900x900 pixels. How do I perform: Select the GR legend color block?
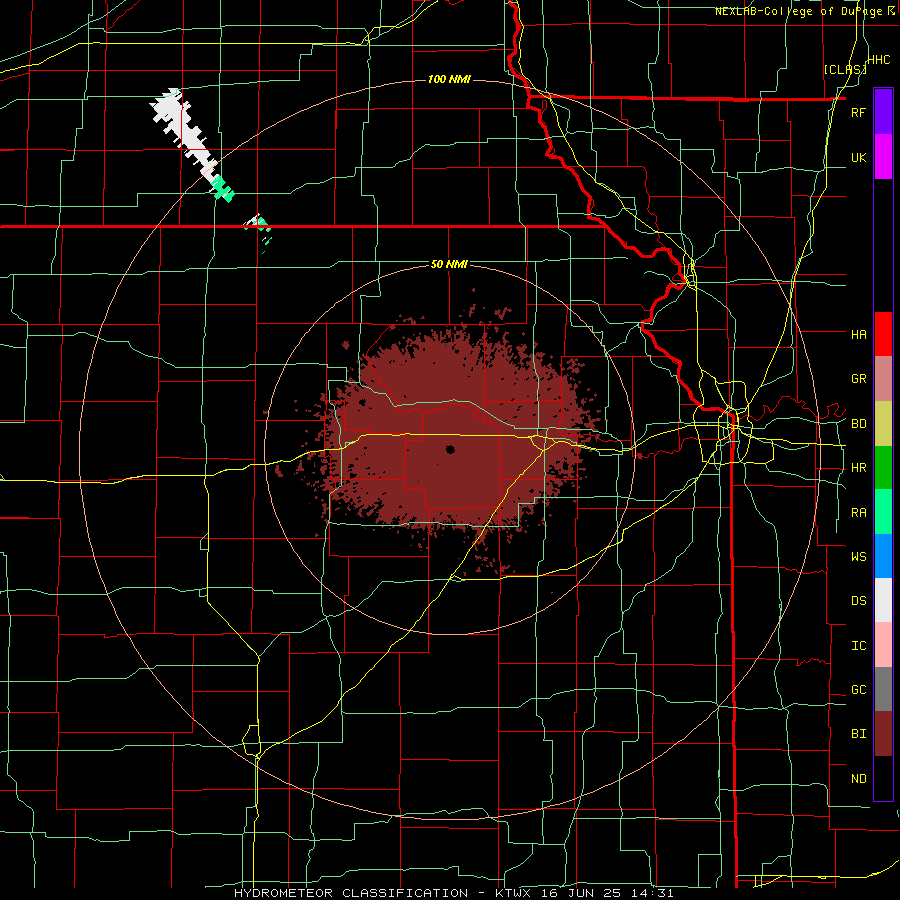click(883, 379)
